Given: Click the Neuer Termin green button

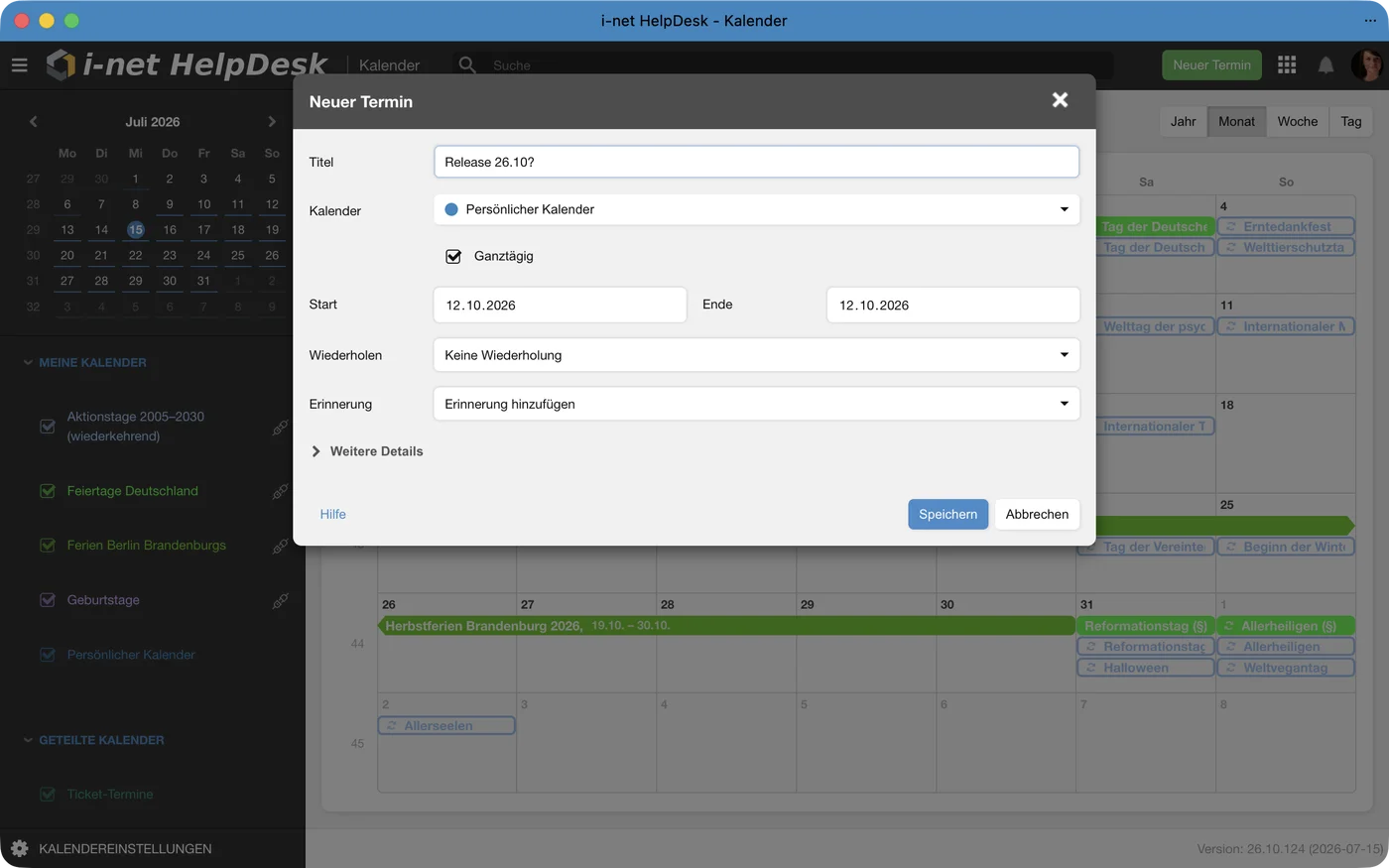Looking at the screenshot, I should point(1211,65).
